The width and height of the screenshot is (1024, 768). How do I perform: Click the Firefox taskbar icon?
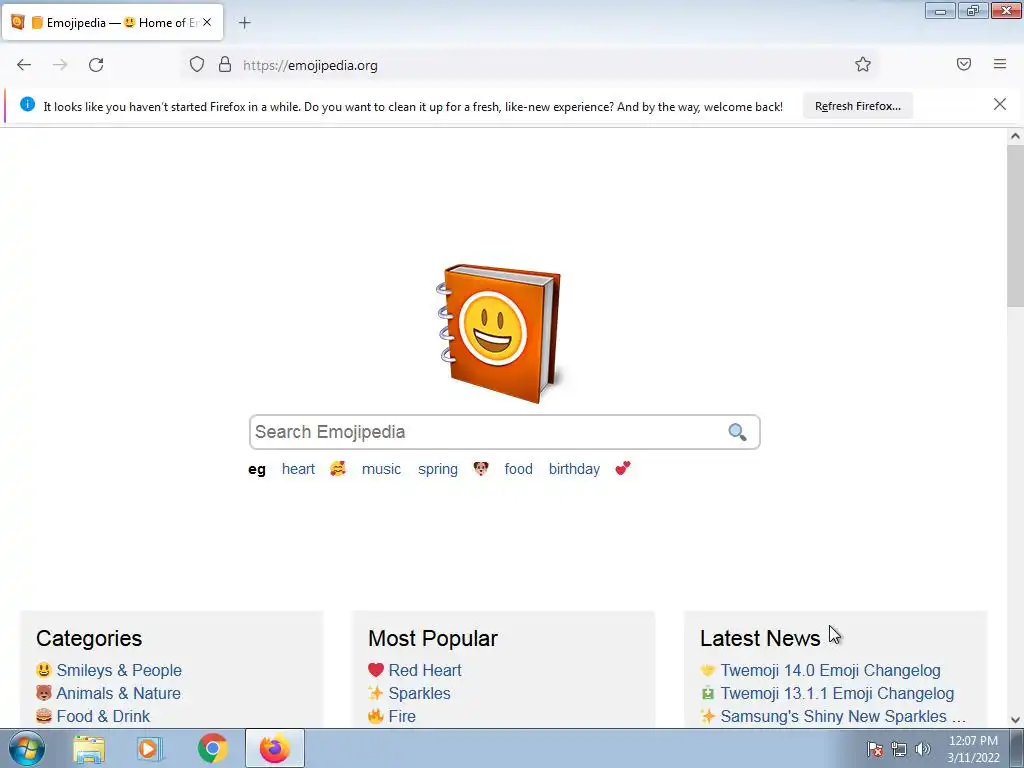pyautogui.click(x=274, y=748)
